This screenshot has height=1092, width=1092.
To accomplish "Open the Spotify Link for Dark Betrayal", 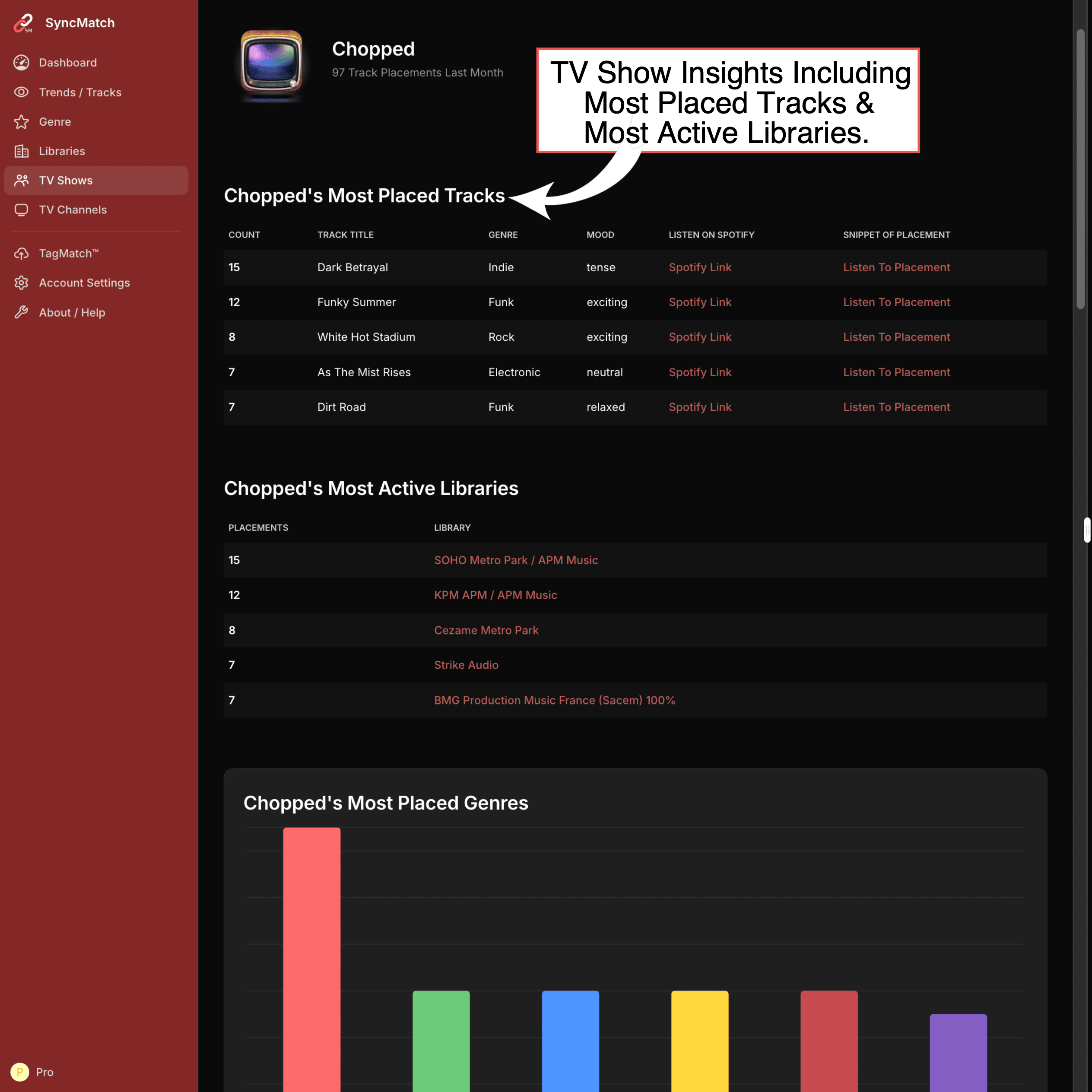I will click(700, 267).
